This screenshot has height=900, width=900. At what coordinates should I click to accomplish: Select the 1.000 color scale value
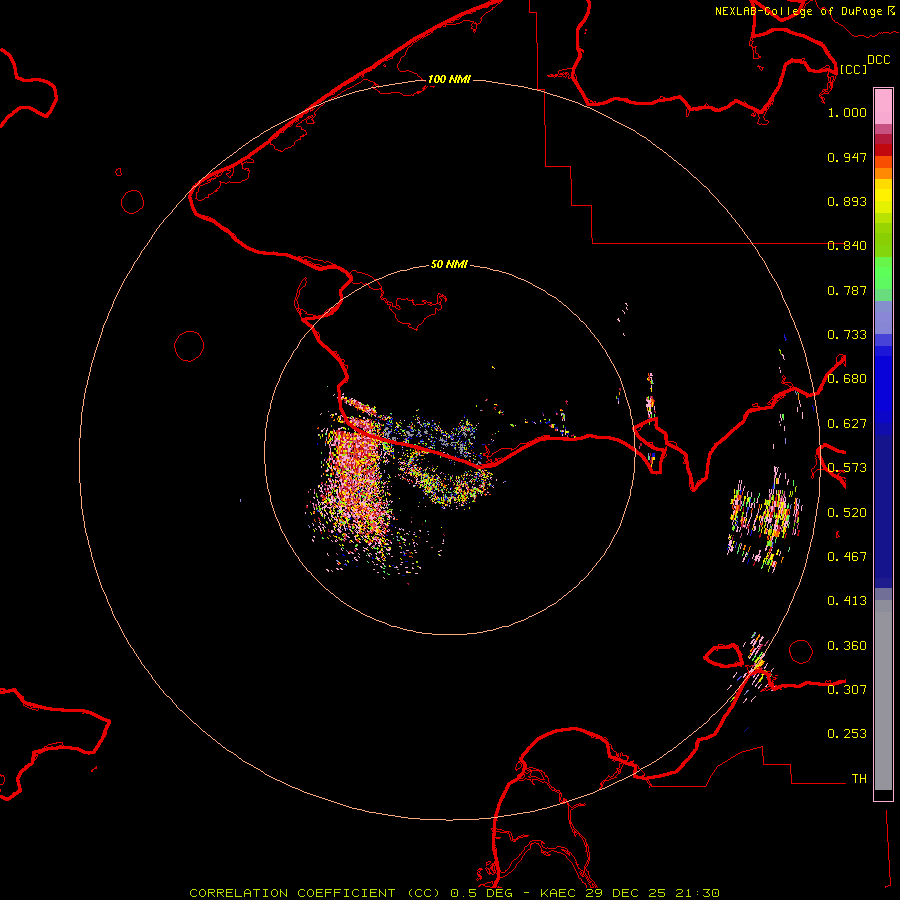(x=847, y=112)
